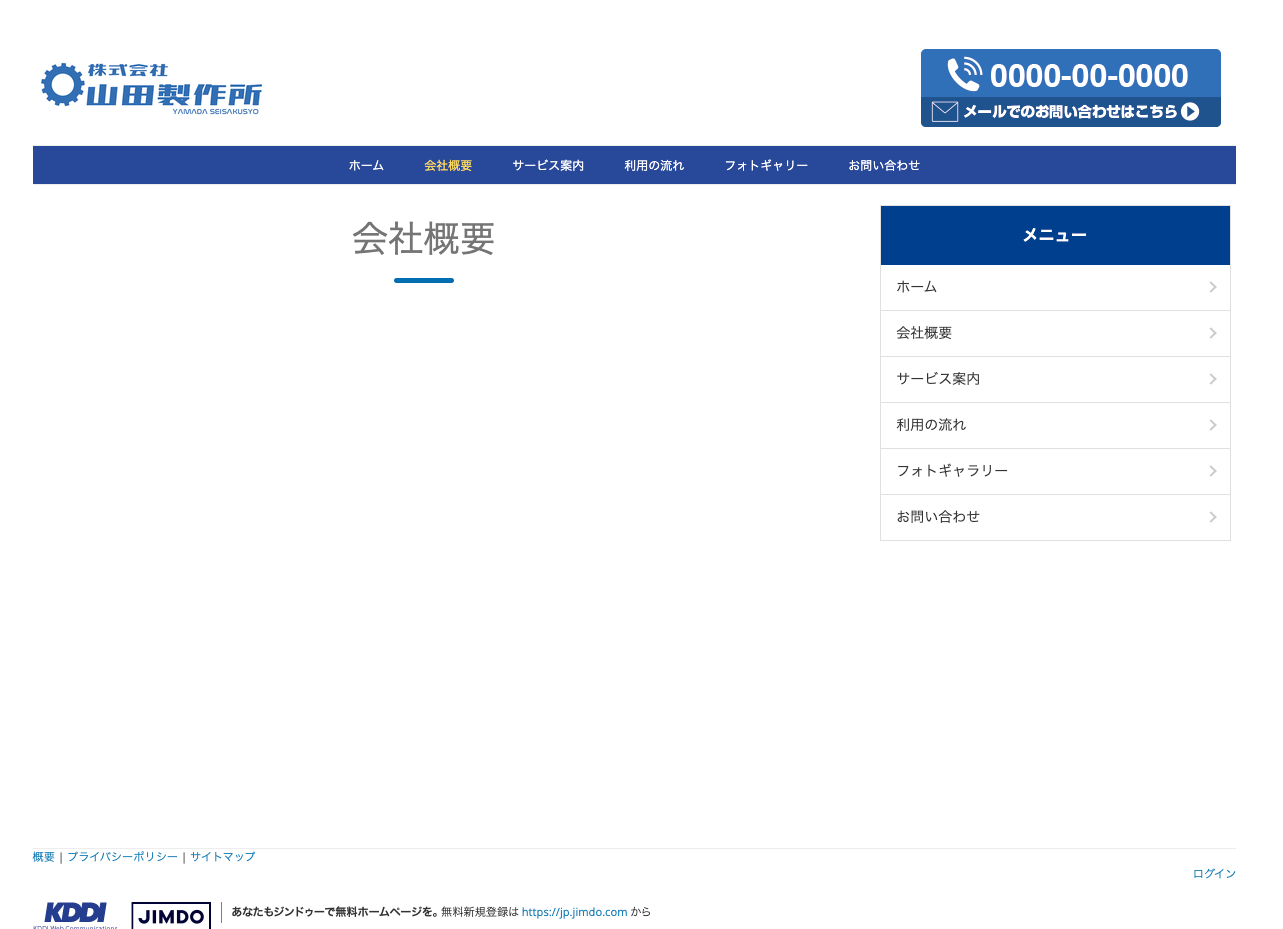
Task: Click the envelope icon in the contact banner
Action: click(x=944, y=112)
